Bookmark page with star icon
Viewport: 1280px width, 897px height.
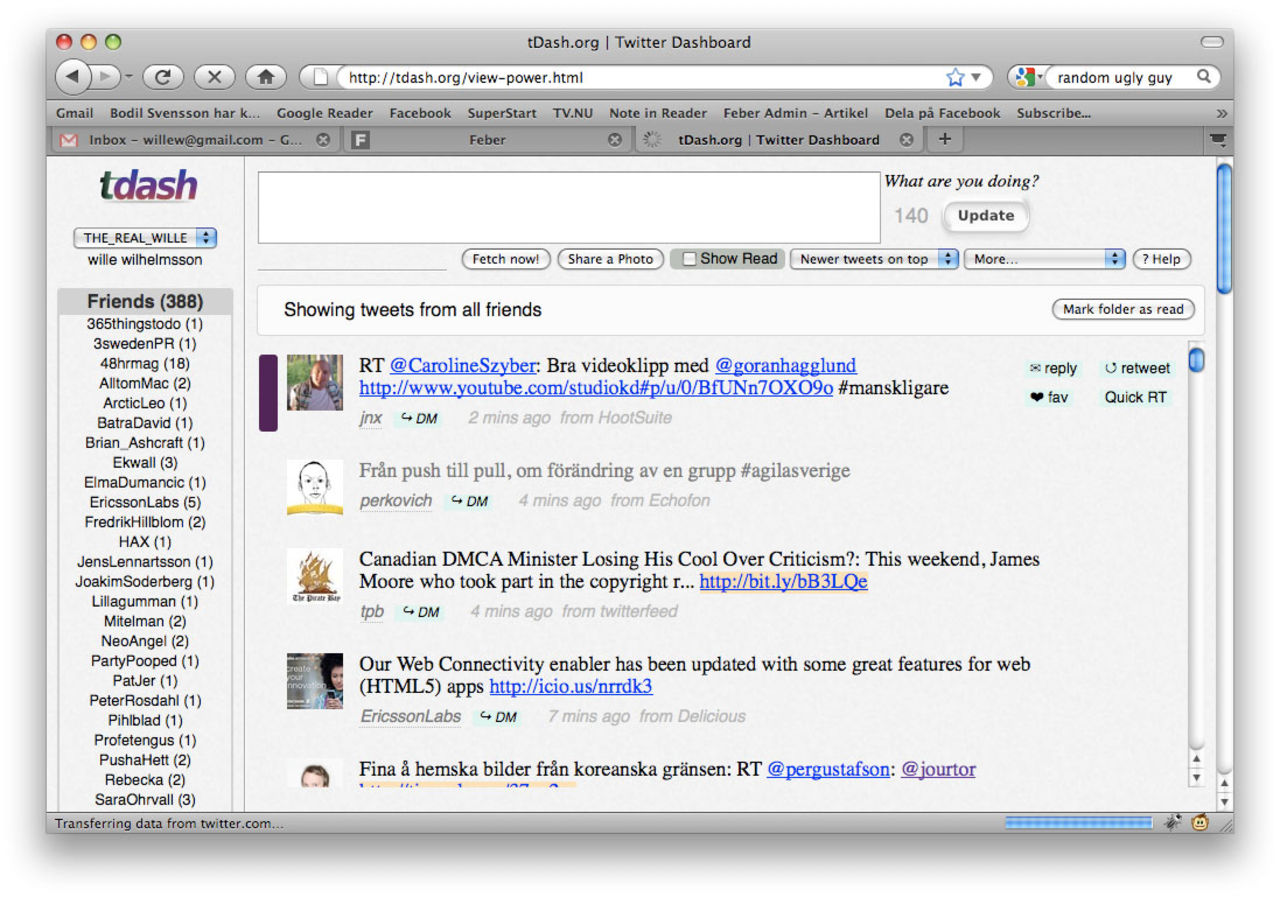tap(955, 77)
